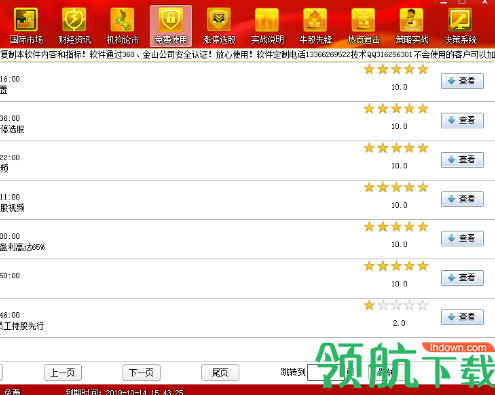The width and height of the screenshot is (495, 395).
Task: Open the 决策系统 icon
Action: (x=460, y=26)
